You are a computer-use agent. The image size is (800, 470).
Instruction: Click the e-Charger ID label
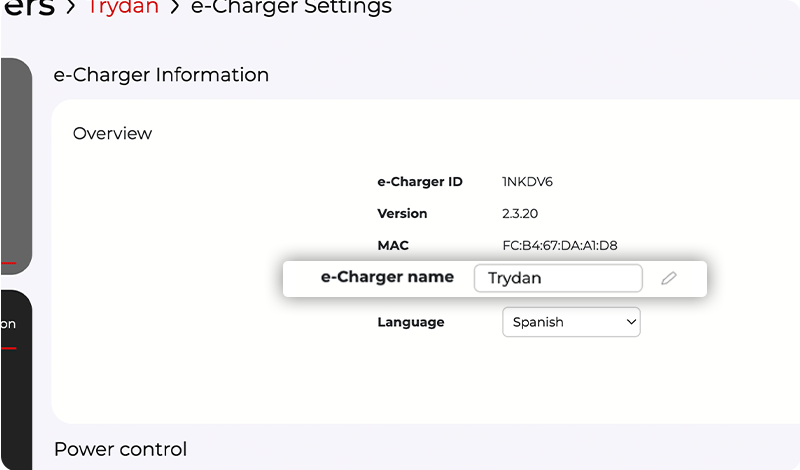coord(420,182)
